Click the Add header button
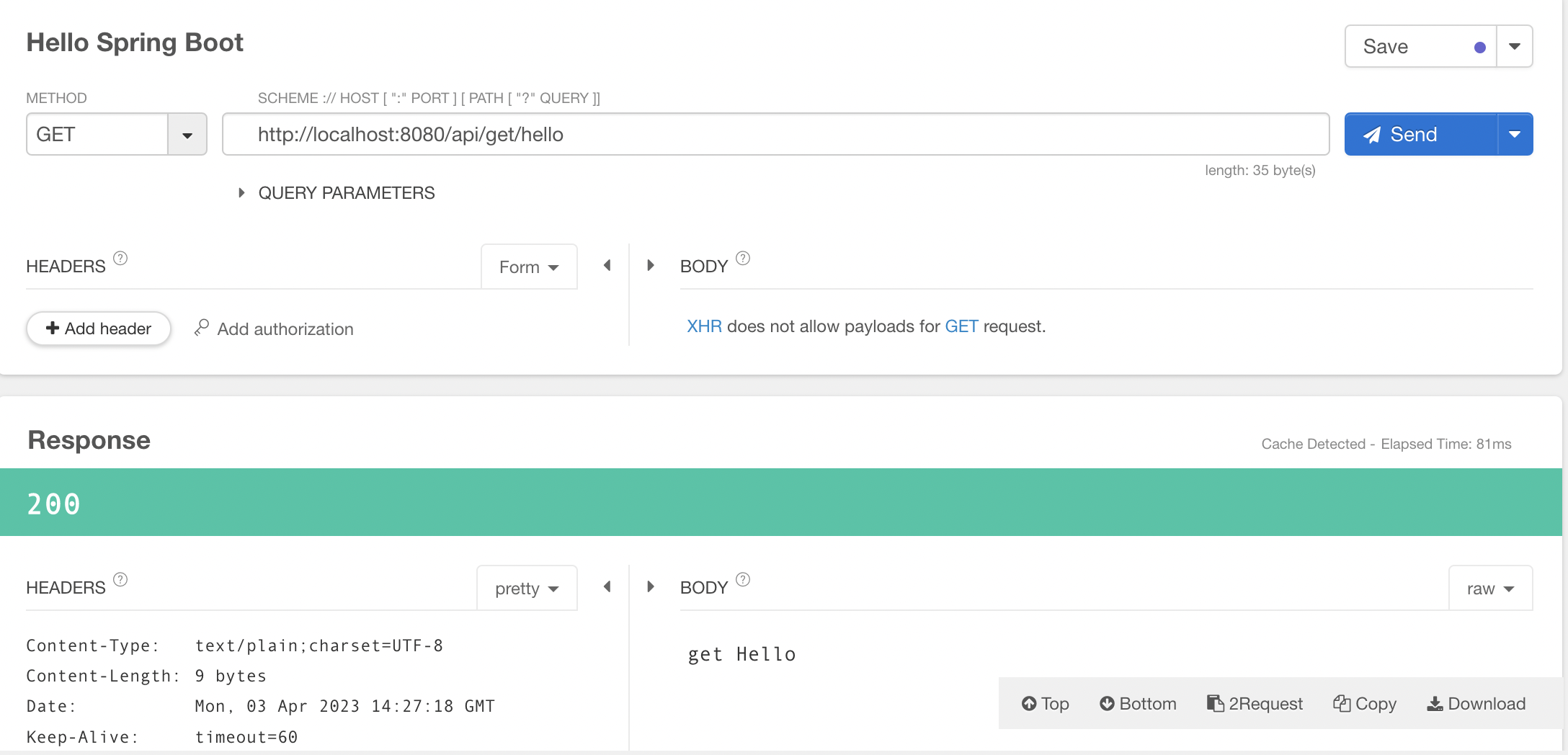 pos(99,329)
